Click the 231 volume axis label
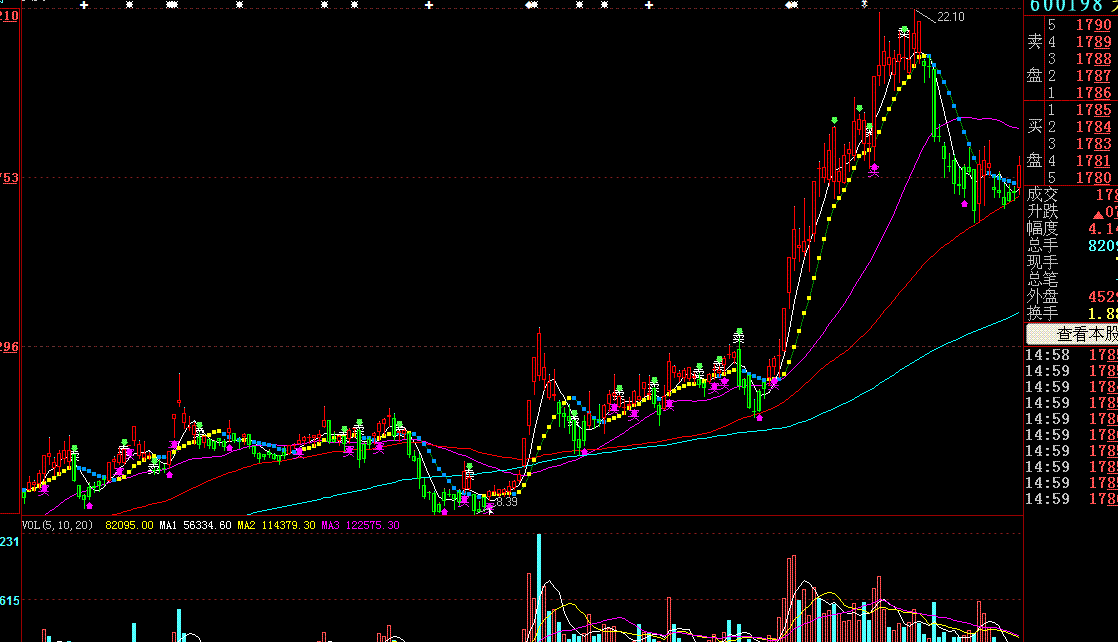This screenshot has width=1118, height=642. (x=10, y=542)
